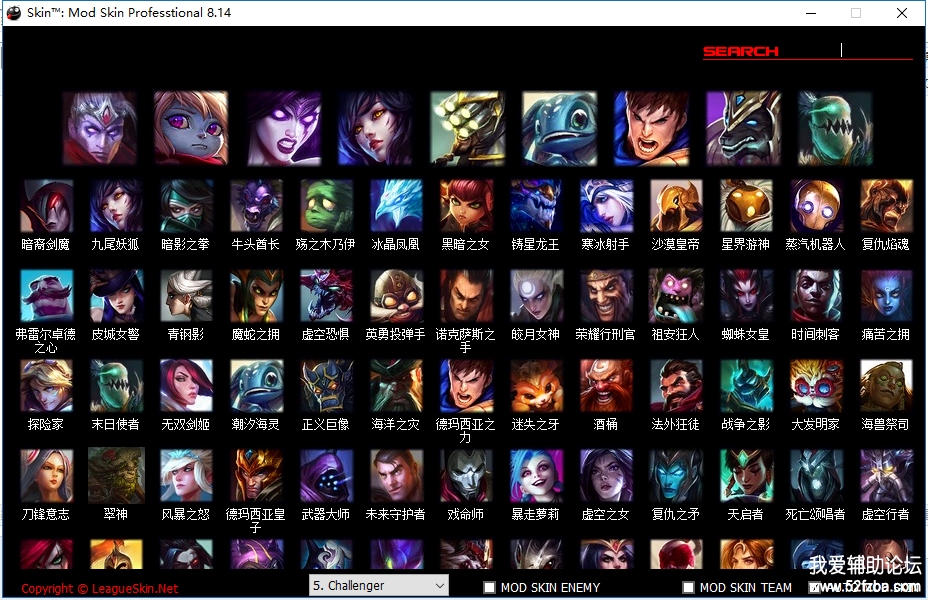The width and height of the screenshot is (928, 600).
Task: Pick the 探险家 champion icon
Action: pyautogui.click(x=46, y=386)
